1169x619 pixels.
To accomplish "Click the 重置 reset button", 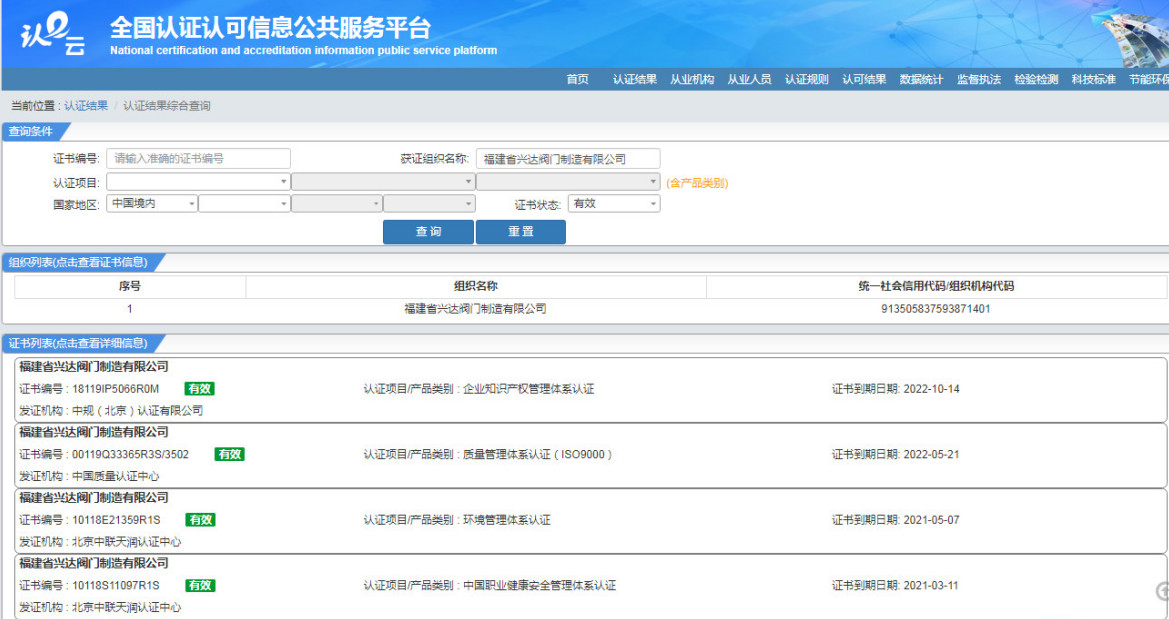I will [520, 231].
